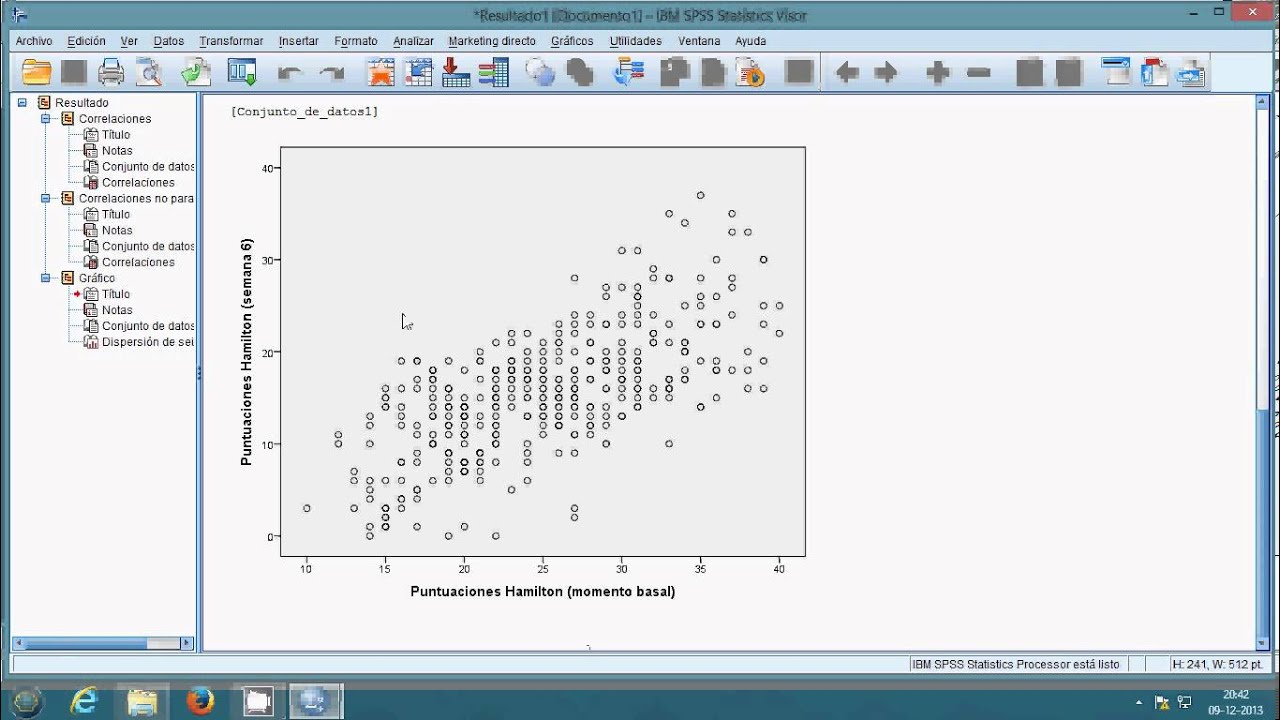
Task: Select Título under first Correlaciones
Action: [x=116, y=134]
